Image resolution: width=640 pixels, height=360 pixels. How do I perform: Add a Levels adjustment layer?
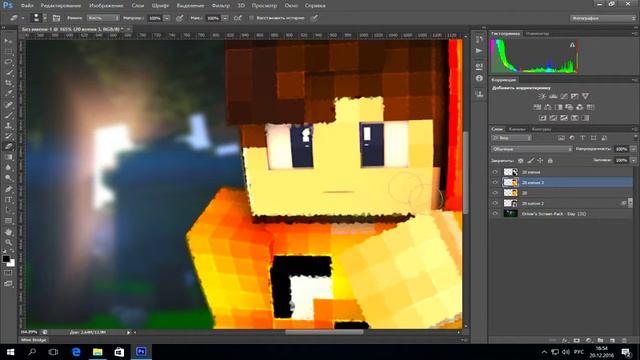[553, 96]
